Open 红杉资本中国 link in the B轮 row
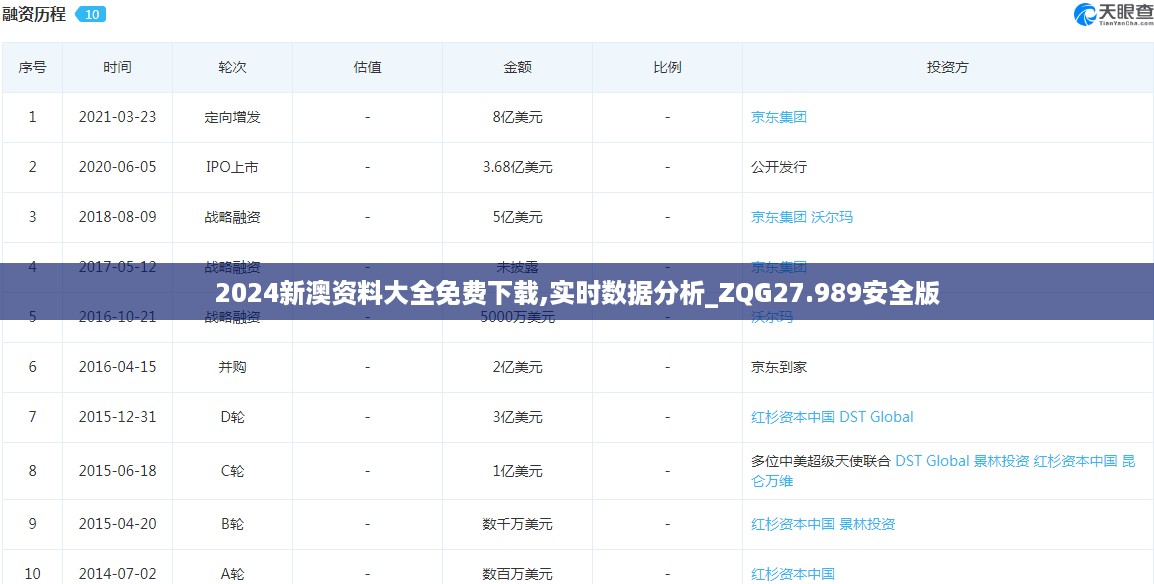The height and width of the screenshot is (584, 1154). (x=793, y=524)
